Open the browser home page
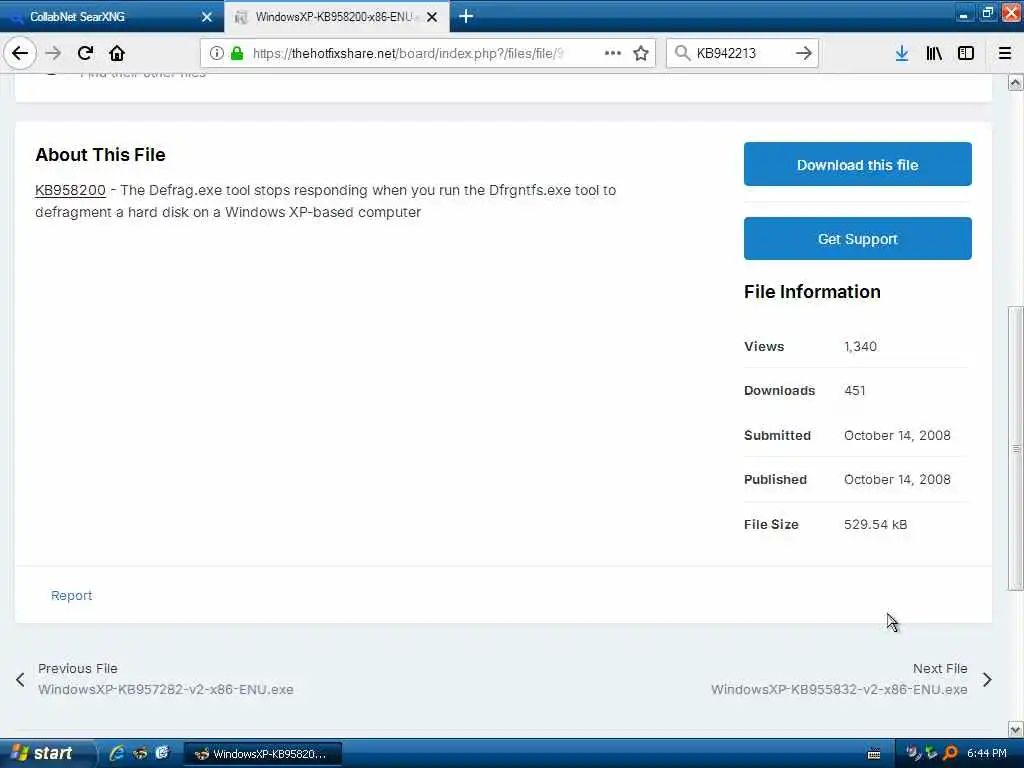 tap(117, 53)
